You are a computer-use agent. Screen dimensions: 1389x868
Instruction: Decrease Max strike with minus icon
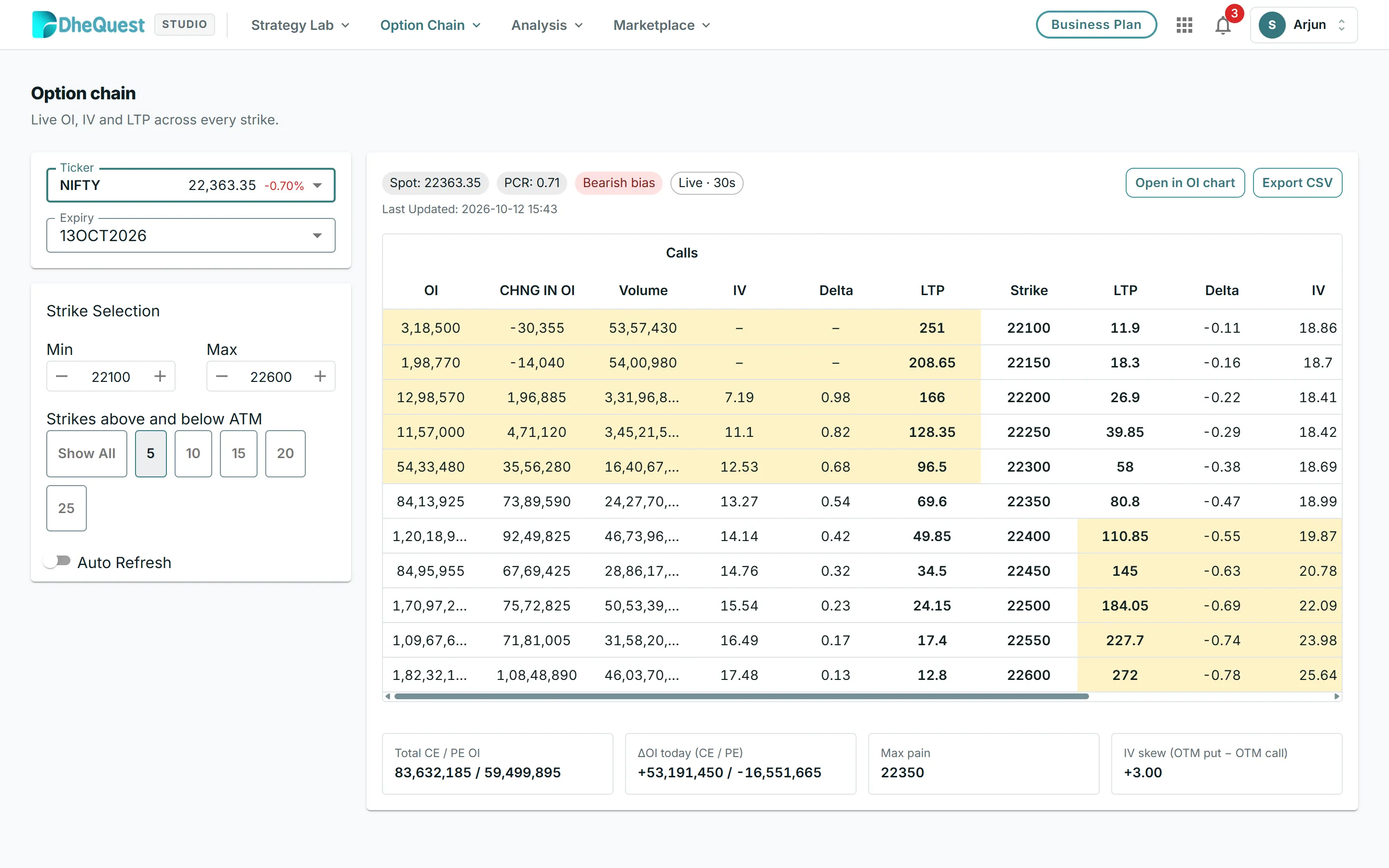click(x=222, y=377)
